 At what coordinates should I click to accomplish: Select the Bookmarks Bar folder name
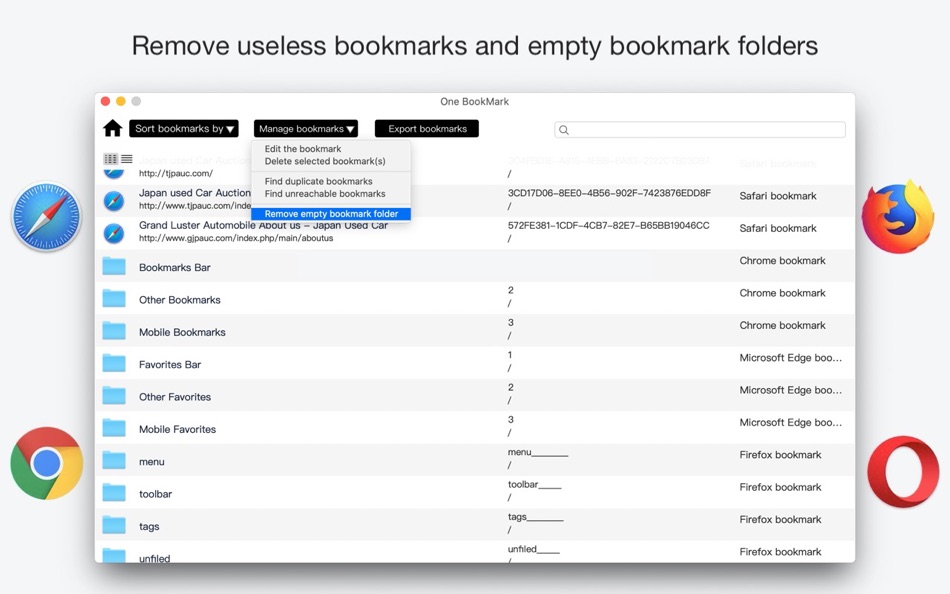click(x=174, y=267)
